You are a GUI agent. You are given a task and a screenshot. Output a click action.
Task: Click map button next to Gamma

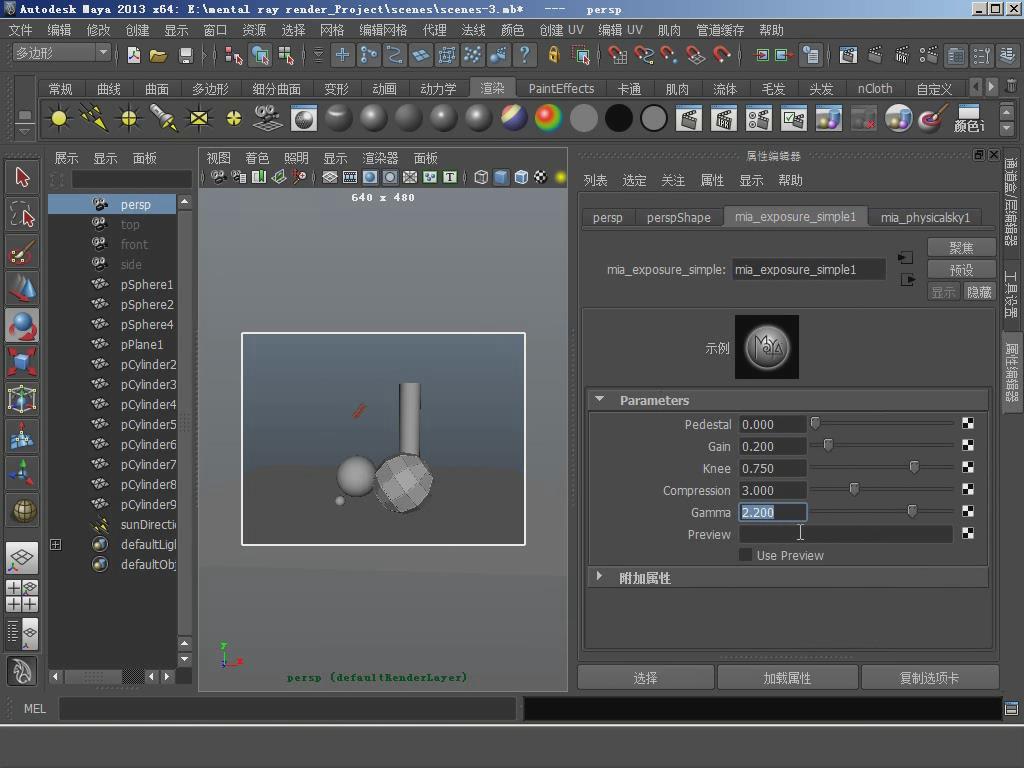pos(968,511)
